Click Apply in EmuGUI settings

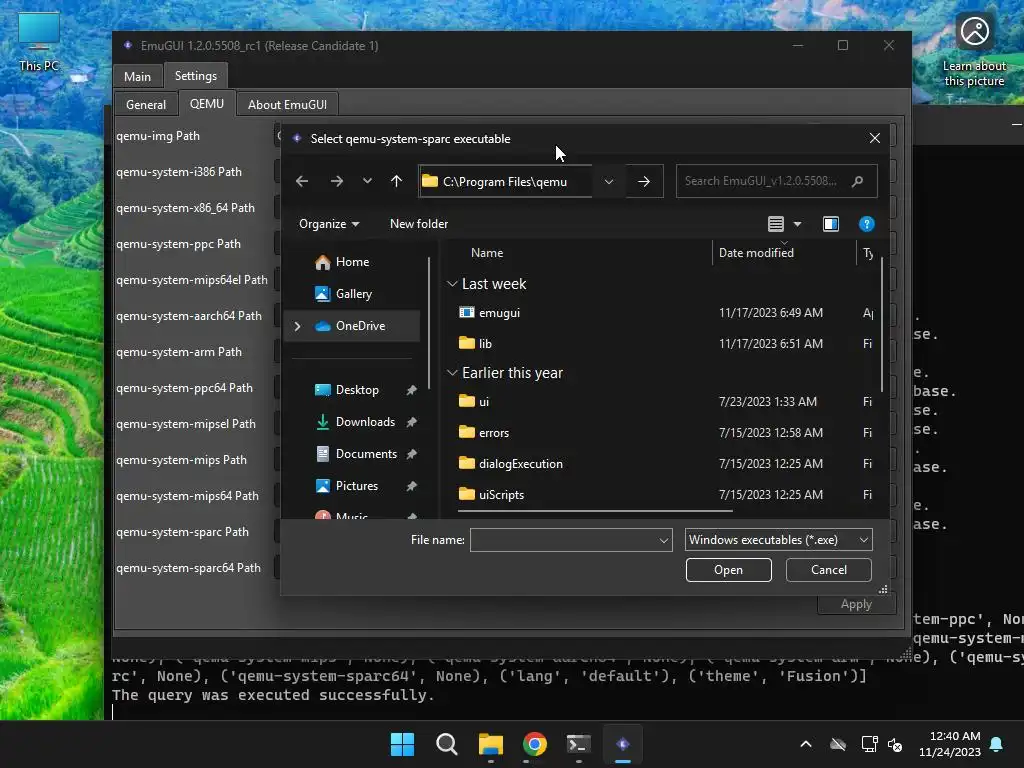tap(856, 605)
